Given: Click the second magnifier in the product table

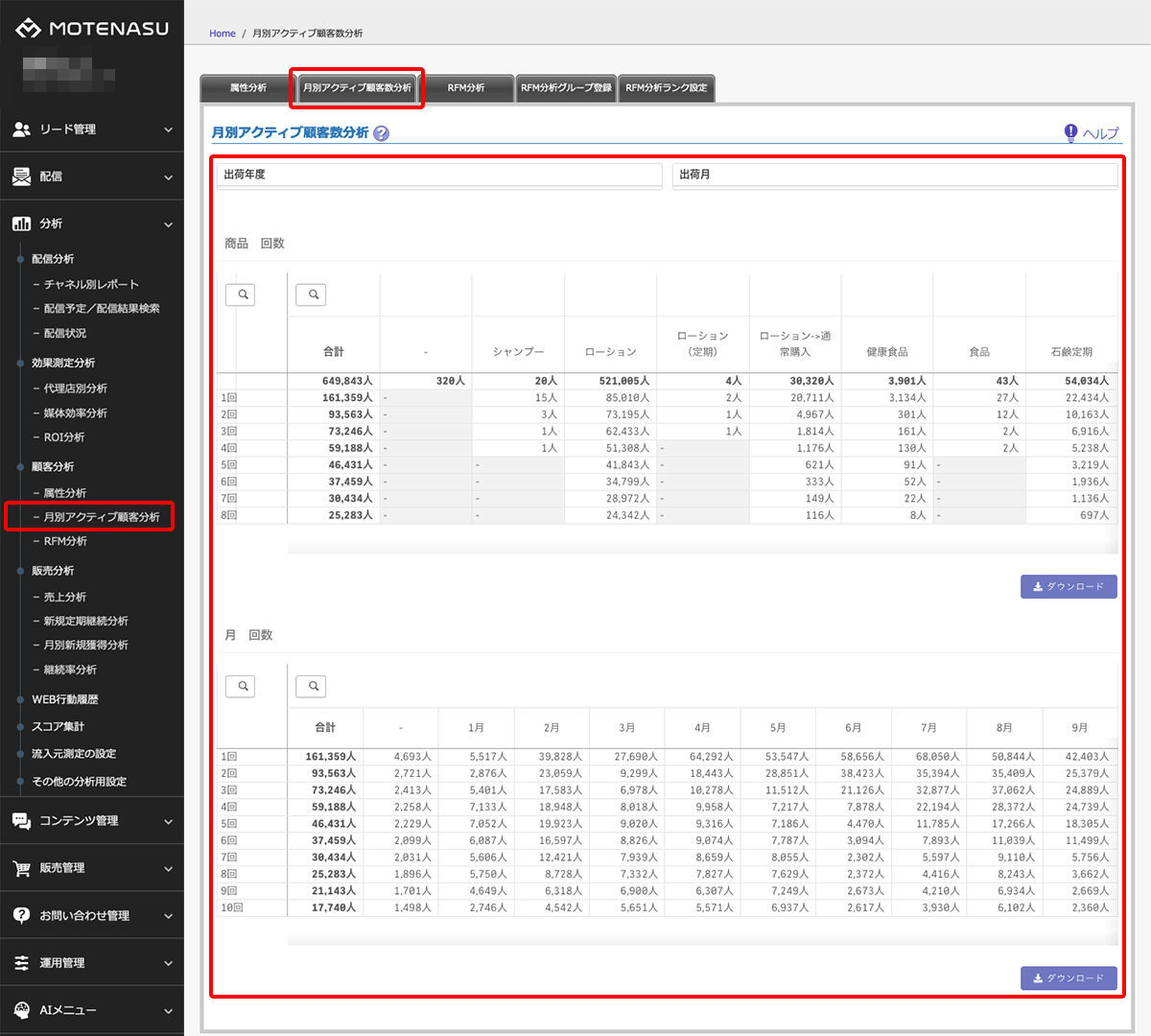Looking at the screenshot, I should click(x=311, y=294).
